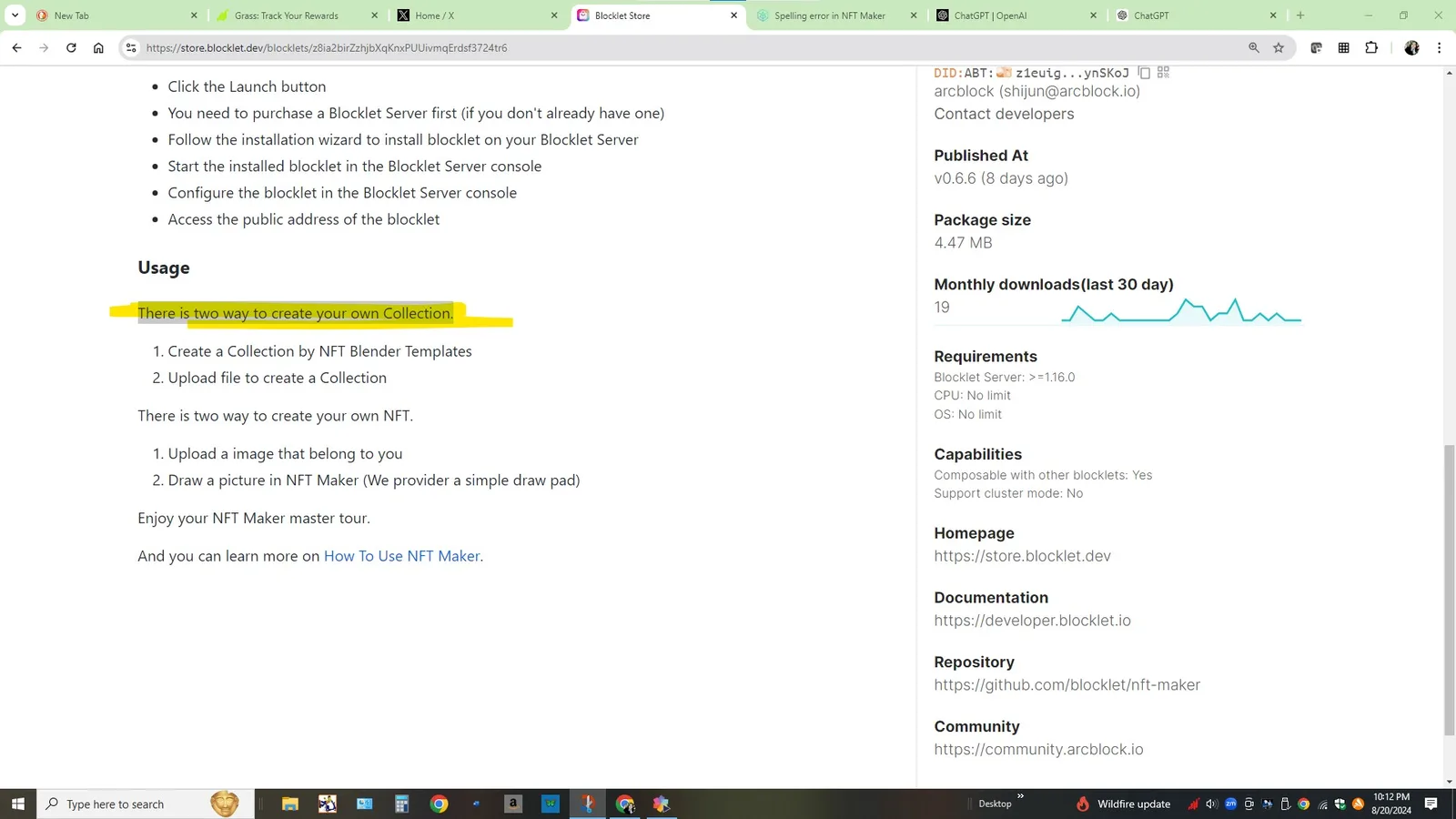Show the DID QR code

click(x=1163, y=73)
